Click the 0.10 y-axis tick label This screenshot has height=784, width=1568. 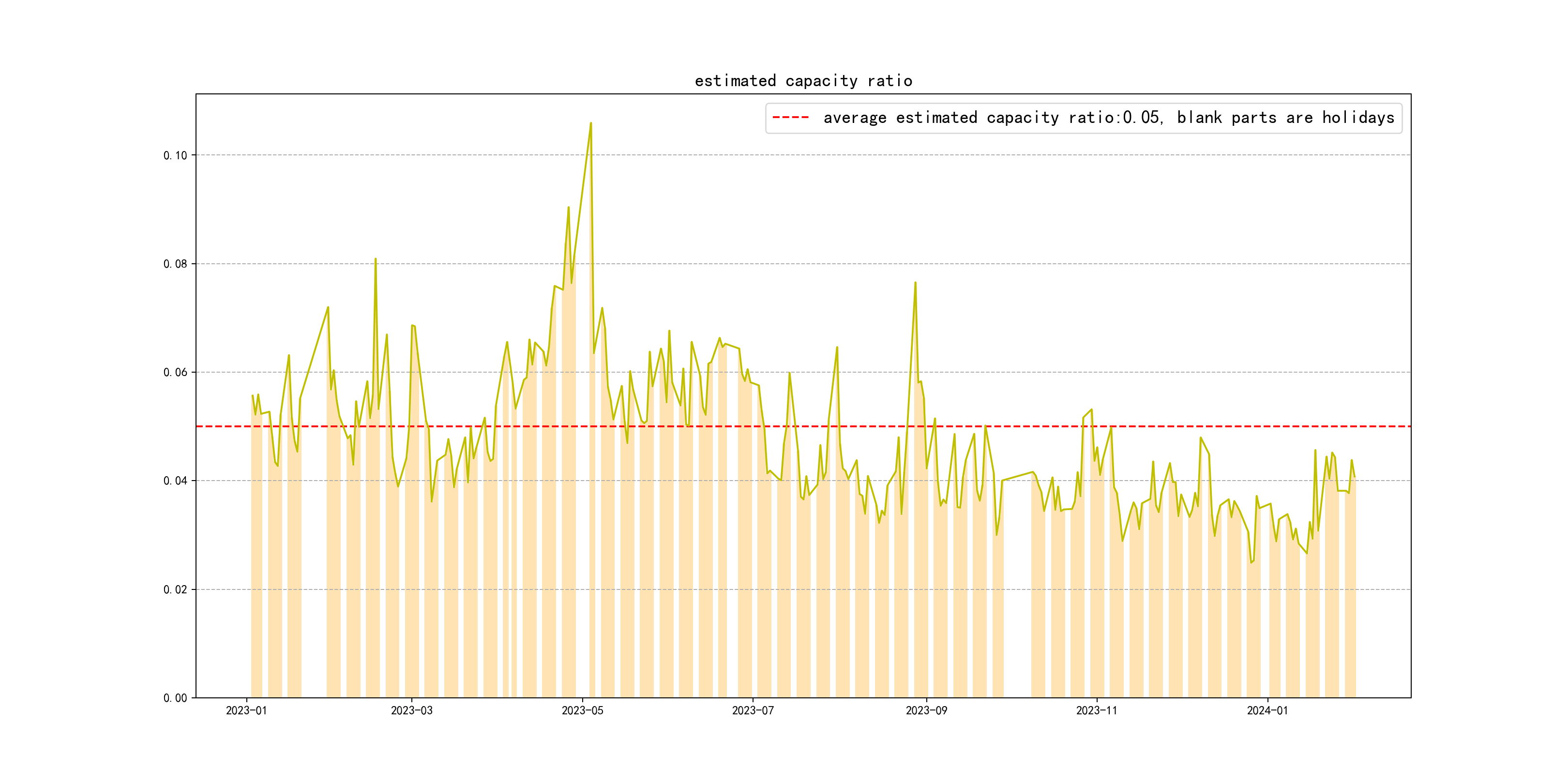tap(175, 155)
